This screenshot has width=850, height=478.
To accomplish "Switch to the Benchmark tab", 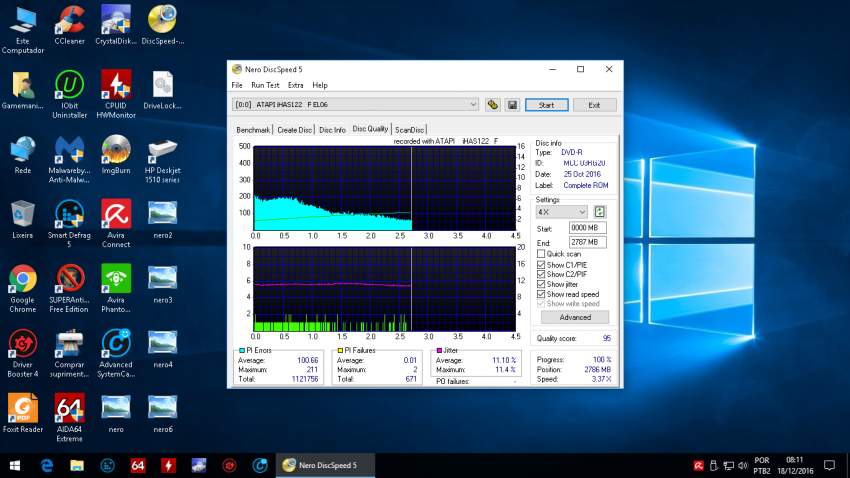I will [253, 130].
